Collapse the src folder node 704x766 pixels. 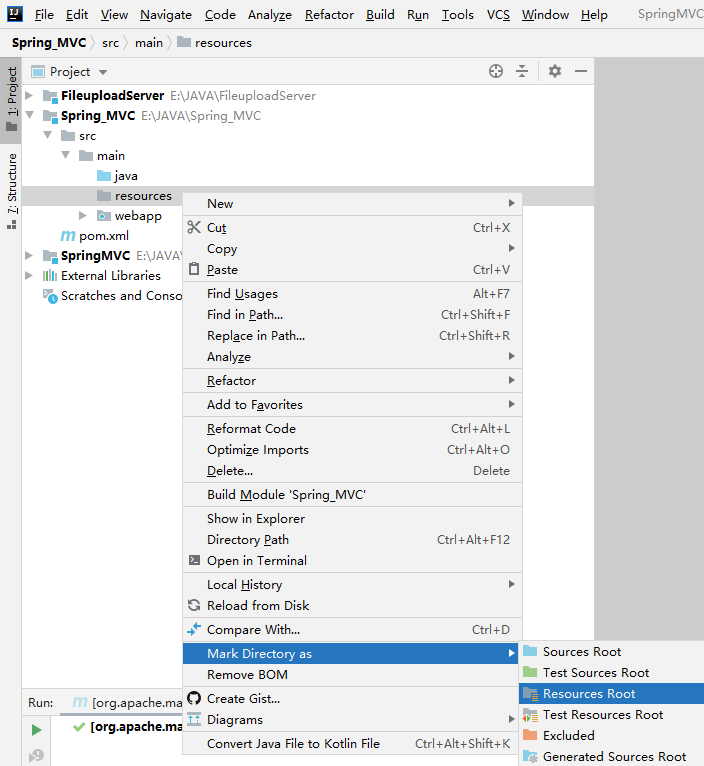click(x=47, y=135)
